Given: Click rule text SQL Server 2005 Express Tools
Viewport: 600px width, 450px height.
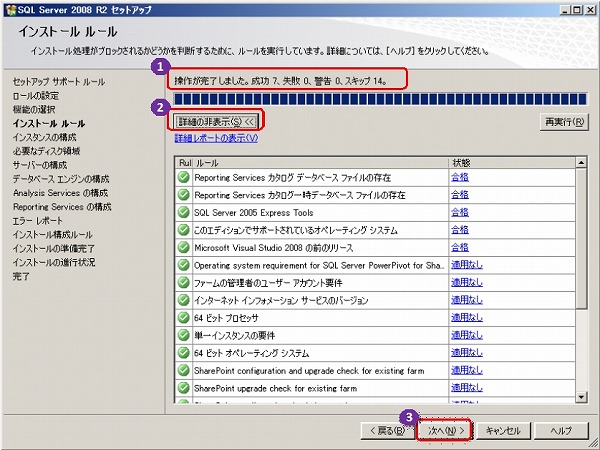Looking at the screenshot, I should coord(254,212).
